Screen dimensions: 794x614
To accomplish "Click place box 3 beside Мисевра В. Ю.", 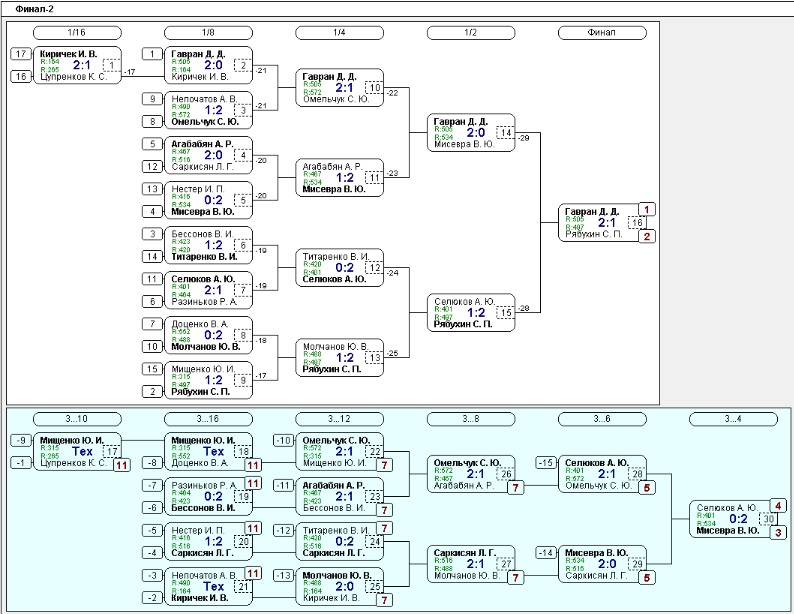I will (778, 533).
